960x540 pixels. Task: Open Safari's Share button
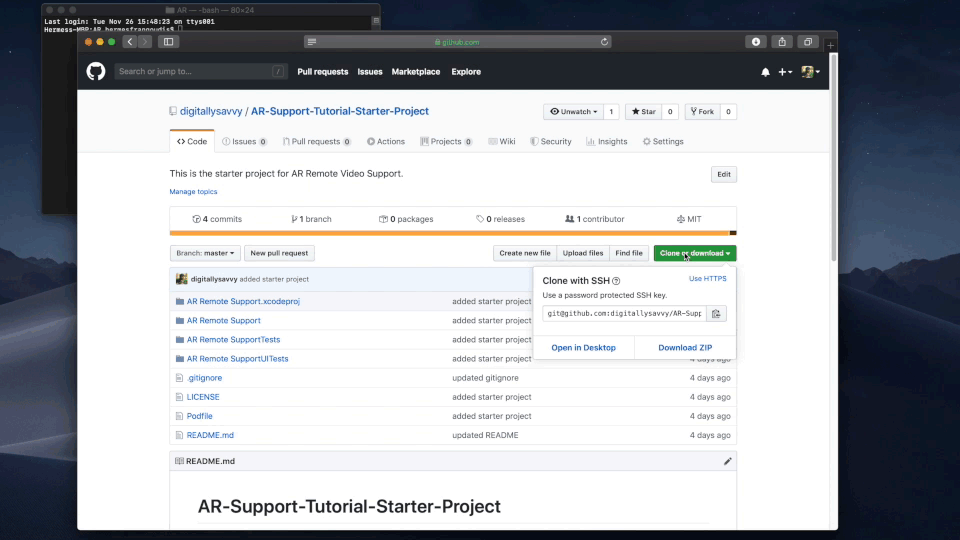click(x=782, y=42)
